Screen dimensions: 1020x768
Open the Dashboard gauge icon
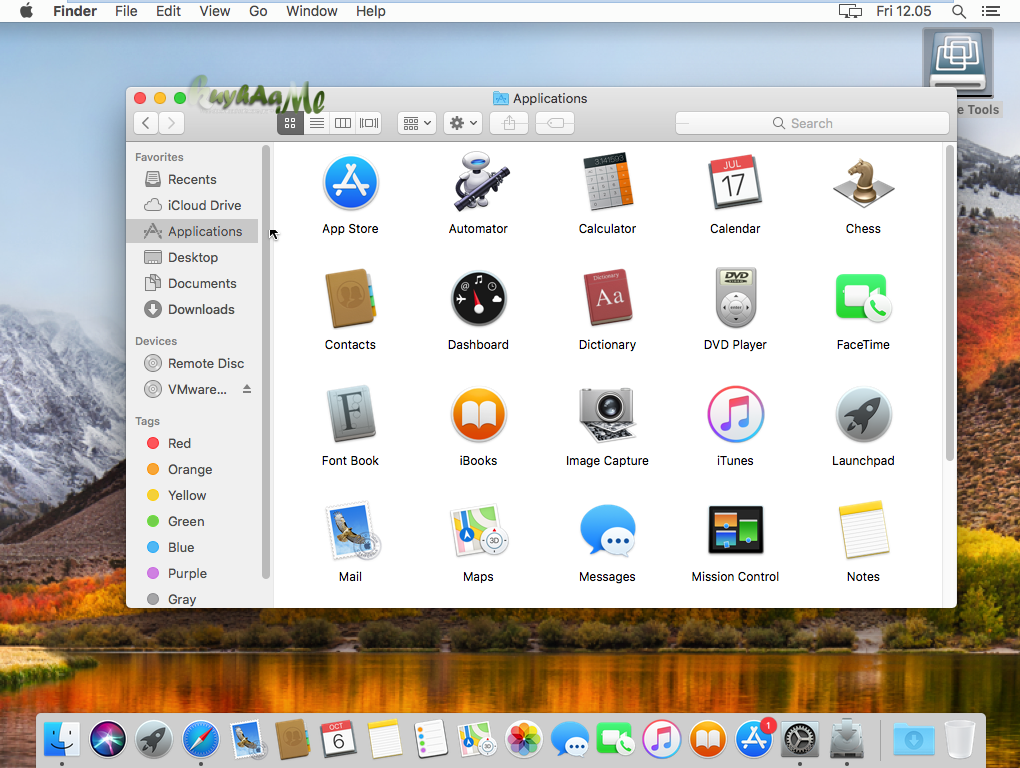479,298
